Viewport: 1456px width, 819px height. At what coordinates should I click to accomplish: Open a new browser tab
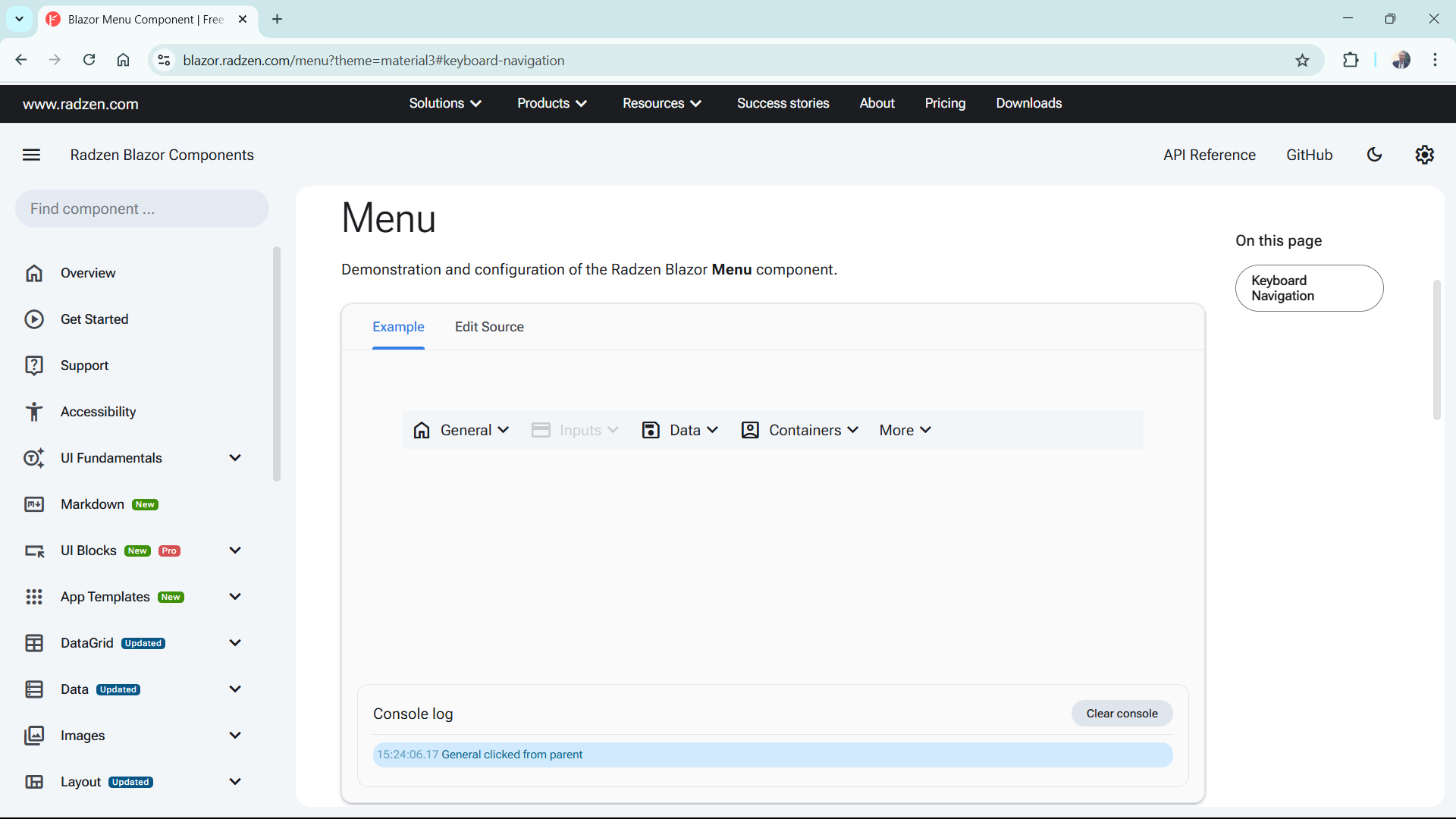[277, 19]
